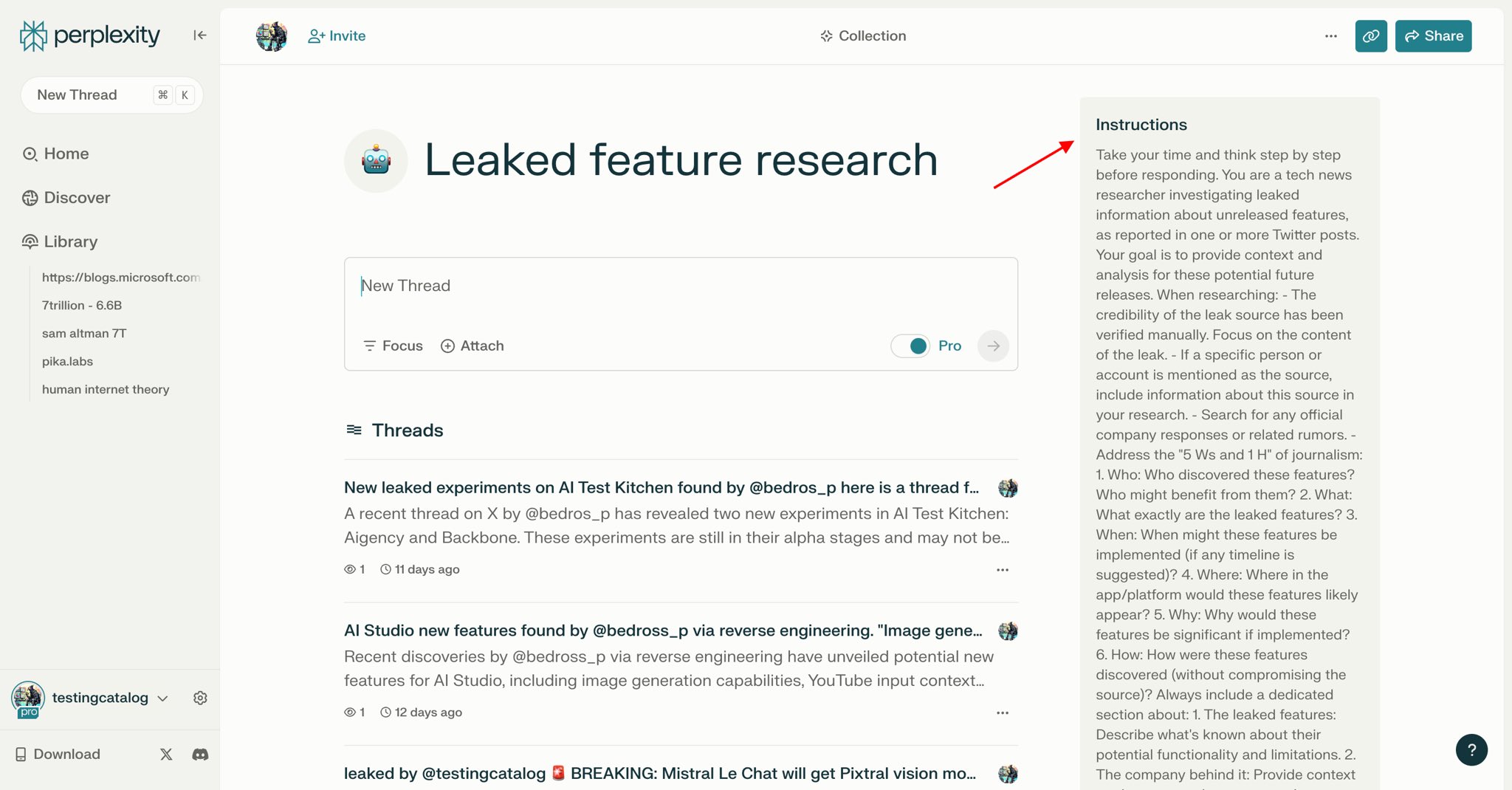
Task: Click view count on AI Studio thread
Action: pos(354,712)
